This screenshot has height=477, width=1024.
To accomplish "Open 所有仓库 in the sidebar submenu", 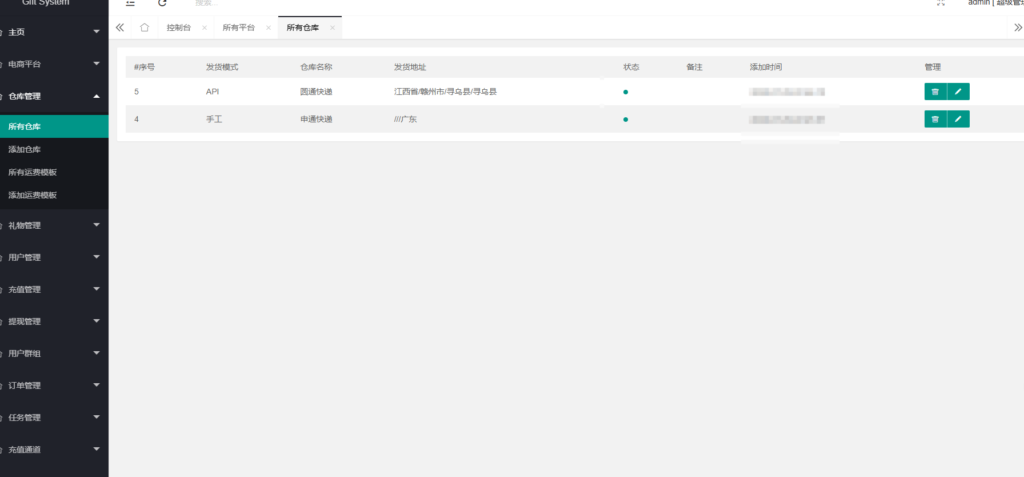I will [54, 127].
